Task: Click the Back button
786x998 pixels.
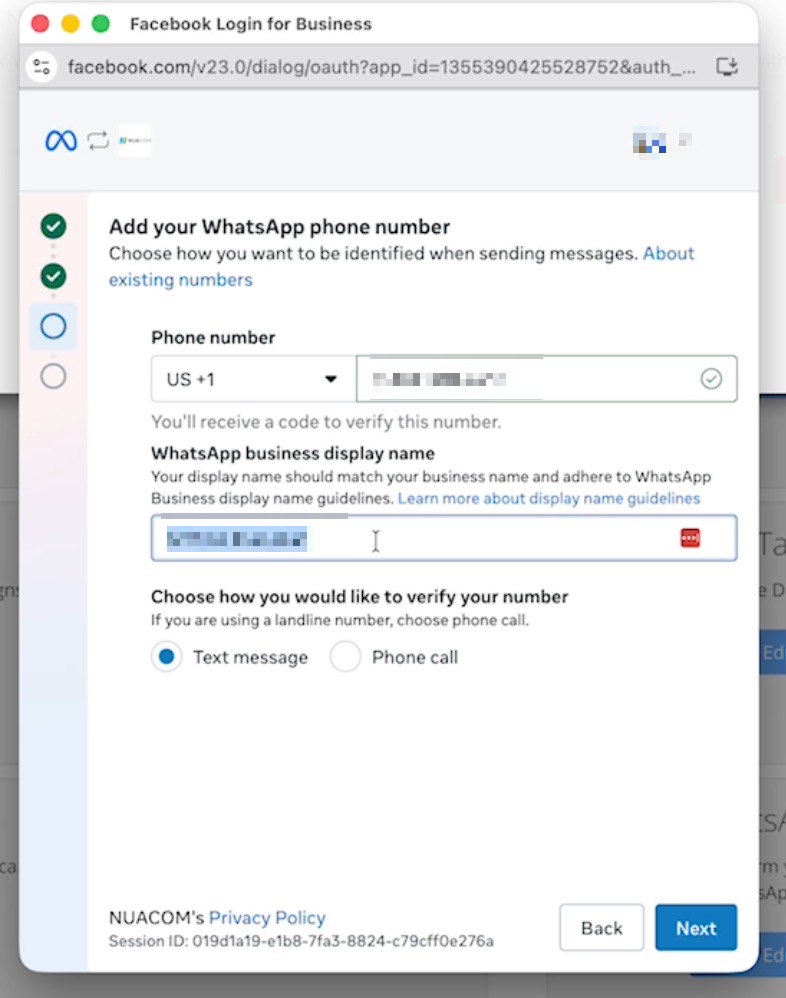Action: pos(601,928)
